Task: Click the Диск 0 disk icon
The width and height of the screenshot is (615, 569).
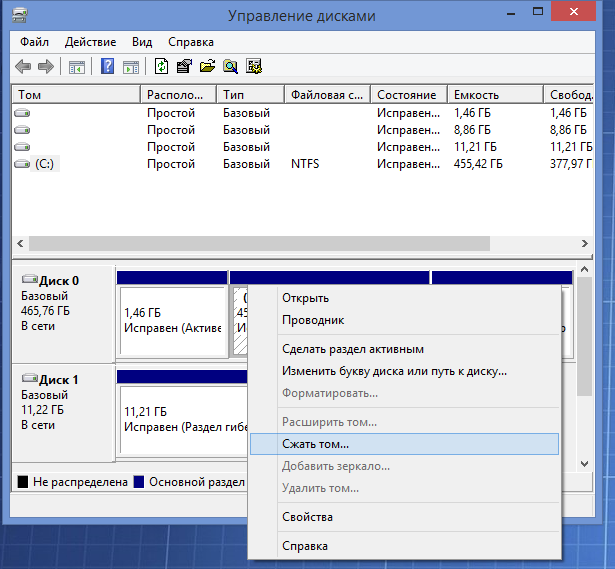Action: 30,279
